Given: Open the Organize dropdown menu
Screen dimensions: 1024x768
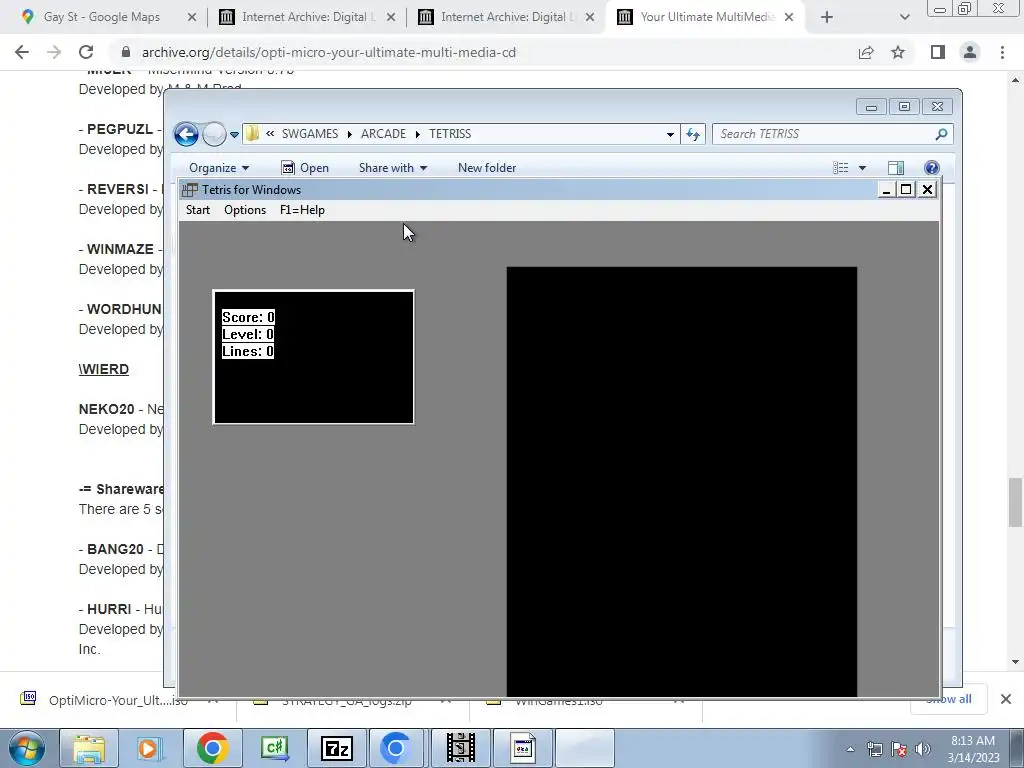Looking at the screenshot, I should coord(219,168).
